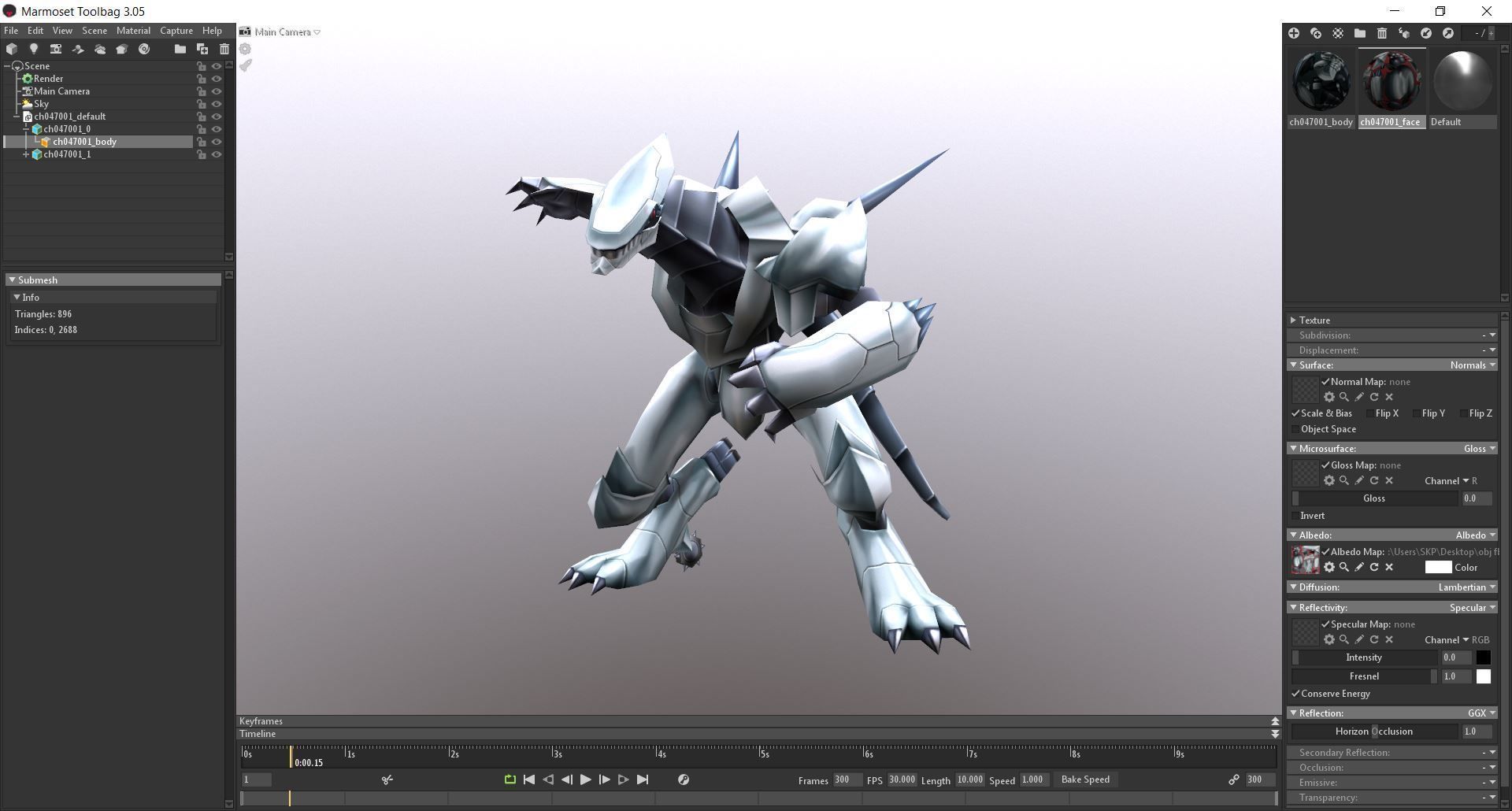1512x811 pixels.
Task: Delete selected scene object with trash icon
Action: [x=224, y=49]
